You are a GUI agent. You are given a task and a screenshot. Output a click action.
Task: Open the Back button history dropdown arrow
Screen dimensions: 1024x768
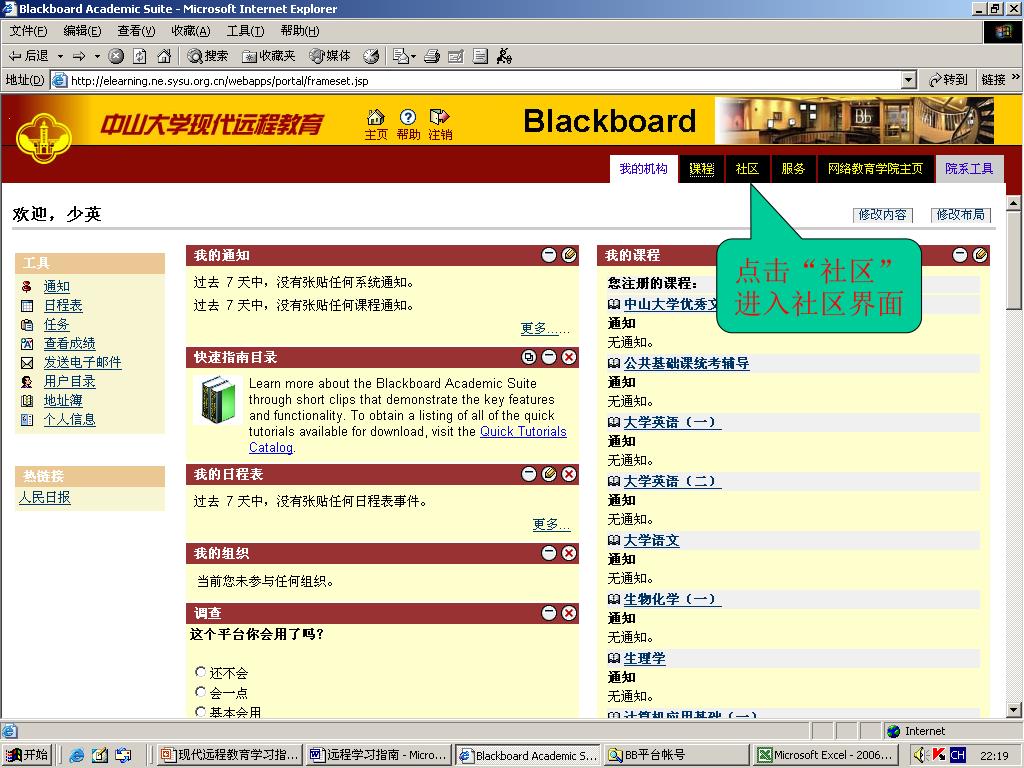(60, 56)
